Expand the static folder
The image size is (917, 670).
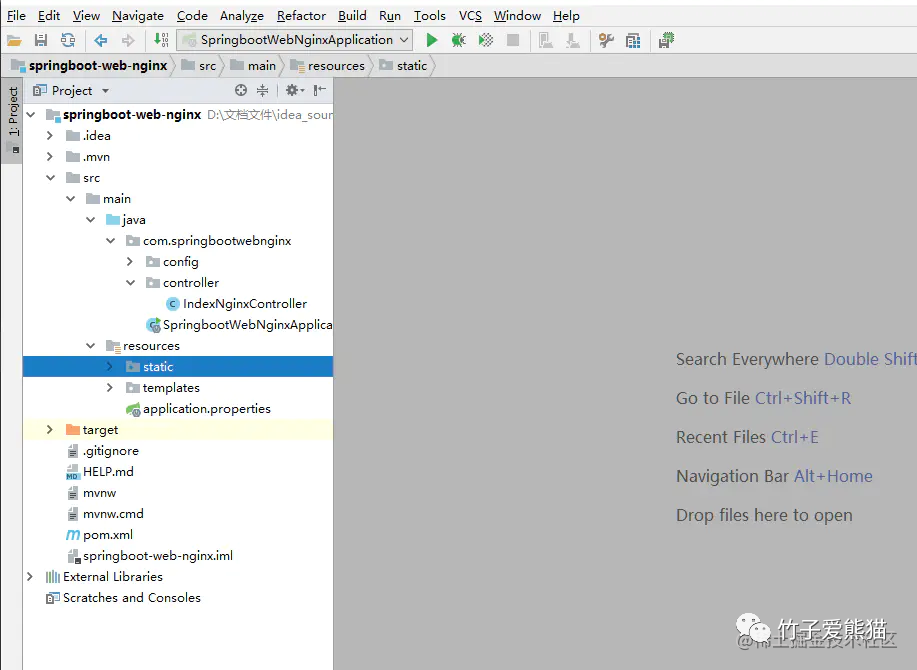(x=109, y=367)
